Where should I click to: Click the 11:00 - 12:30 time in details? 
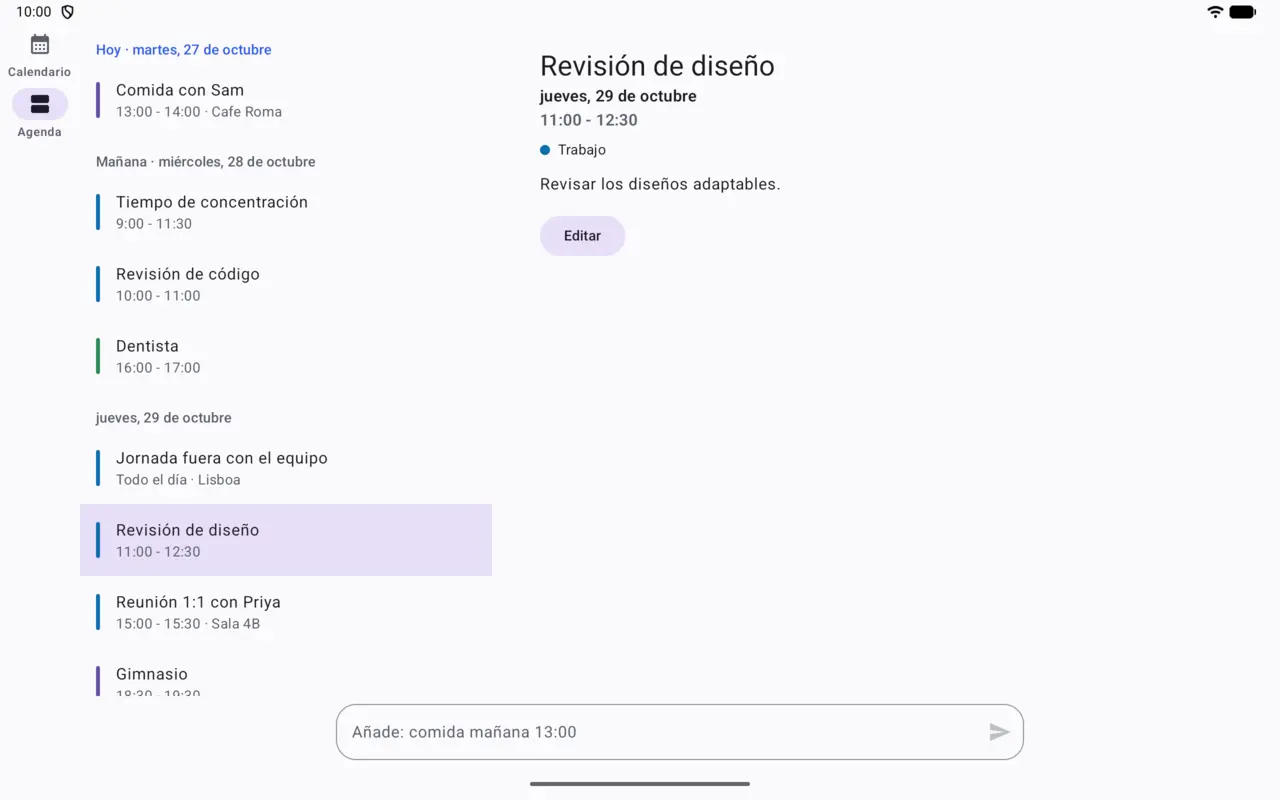click(589, 120)
